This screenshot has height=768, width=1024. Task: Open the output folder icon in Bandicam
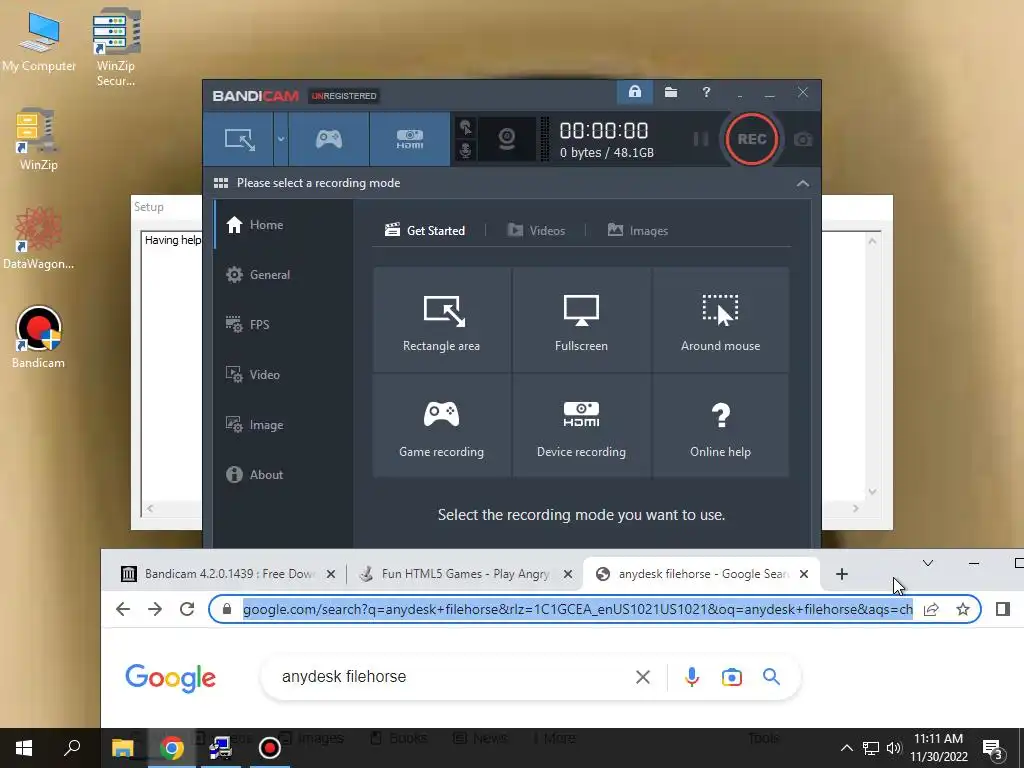[x=671, y=92]
